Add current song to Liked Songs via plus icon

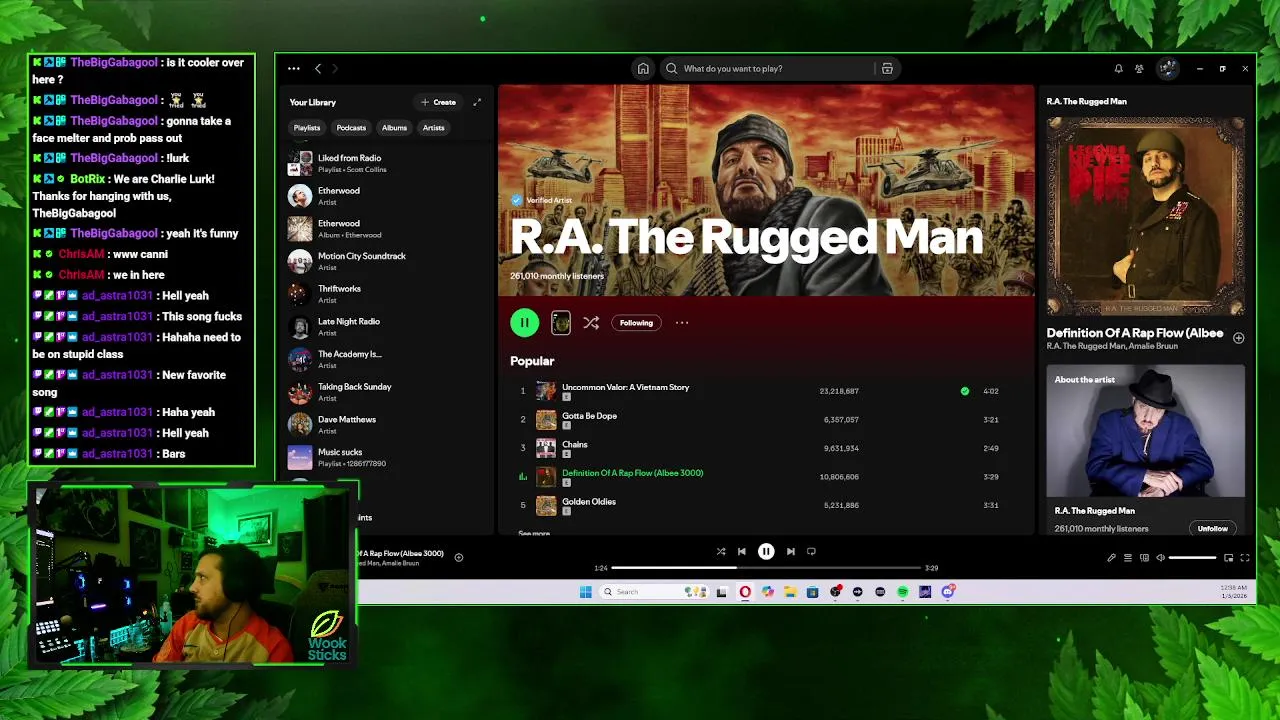(x=1238, y=338)
